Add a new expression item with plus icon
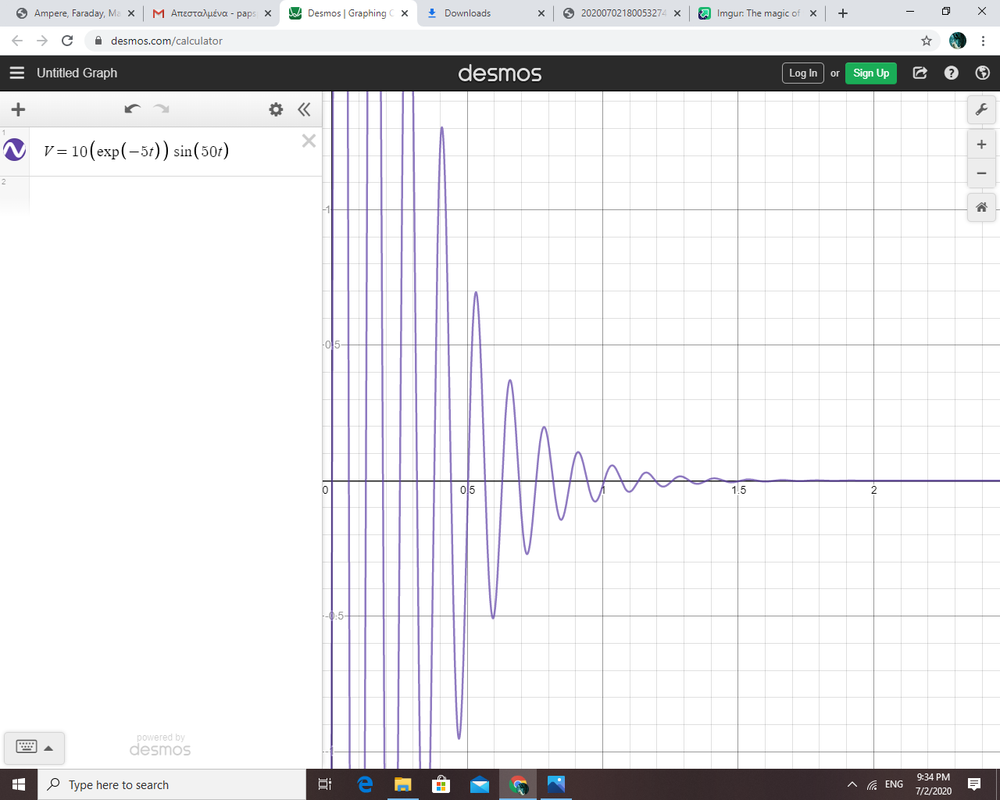This screenshot has width=1000, height=800. (18, 110)
